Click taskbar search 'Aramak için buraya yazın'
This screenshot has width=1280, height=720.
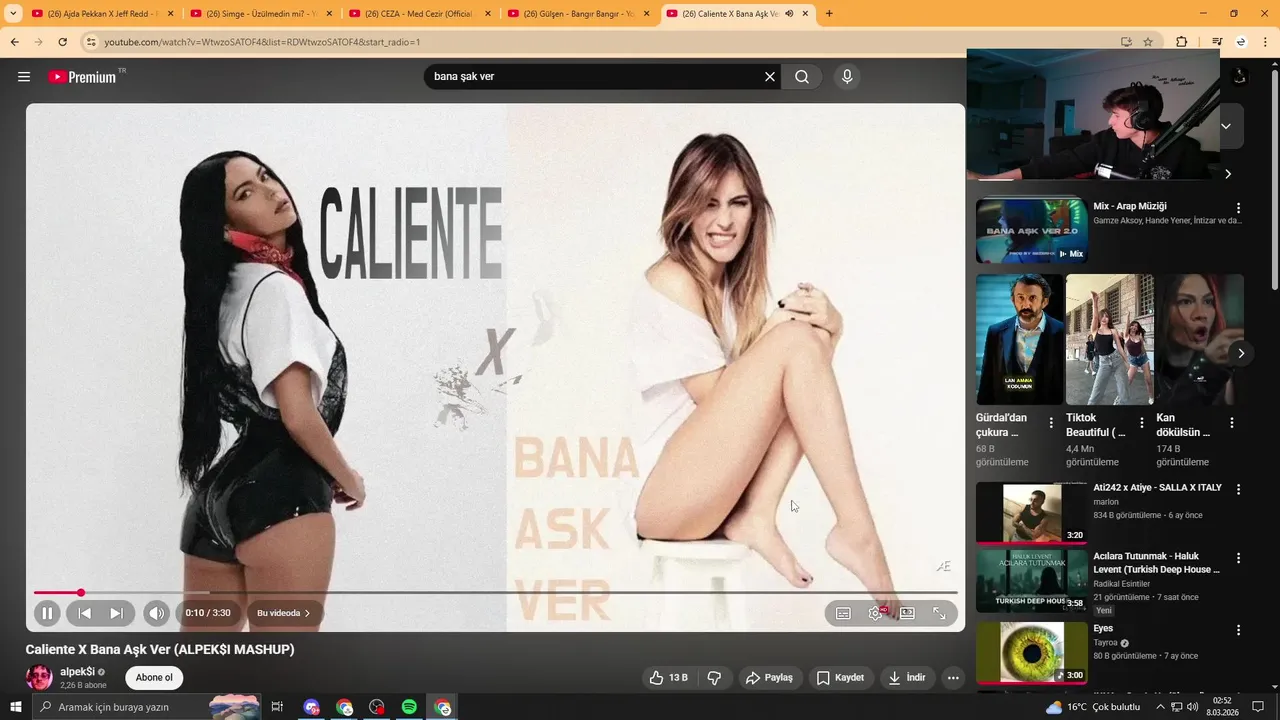tap(146, 707)
